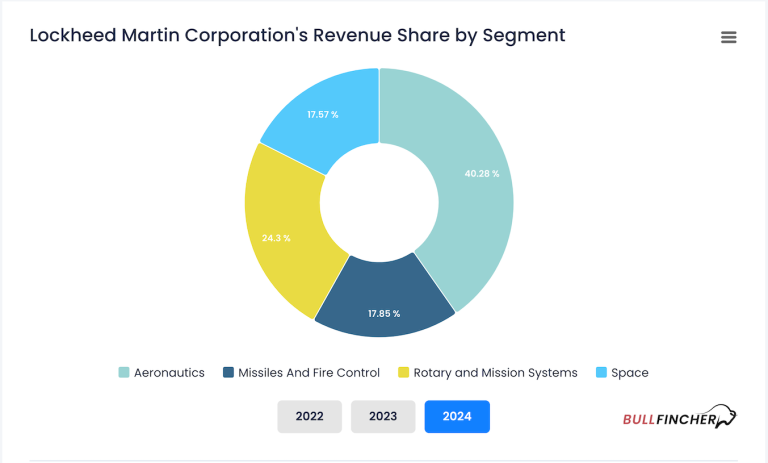This screenshot has height=463, width=768.
Task: Select the 40.28 % Aeronautics slice
Action: (x=478, y=175)
